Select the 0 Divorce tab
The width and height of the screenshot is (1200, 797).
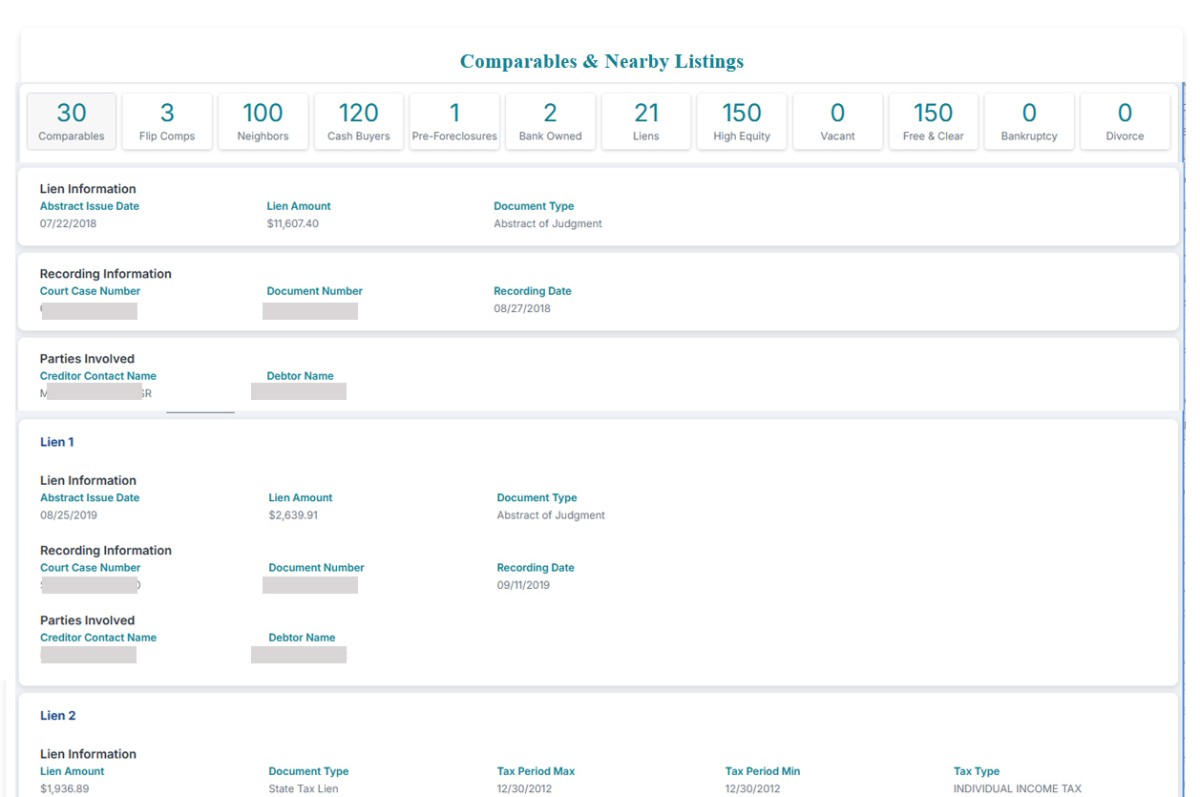point(1125,121)
